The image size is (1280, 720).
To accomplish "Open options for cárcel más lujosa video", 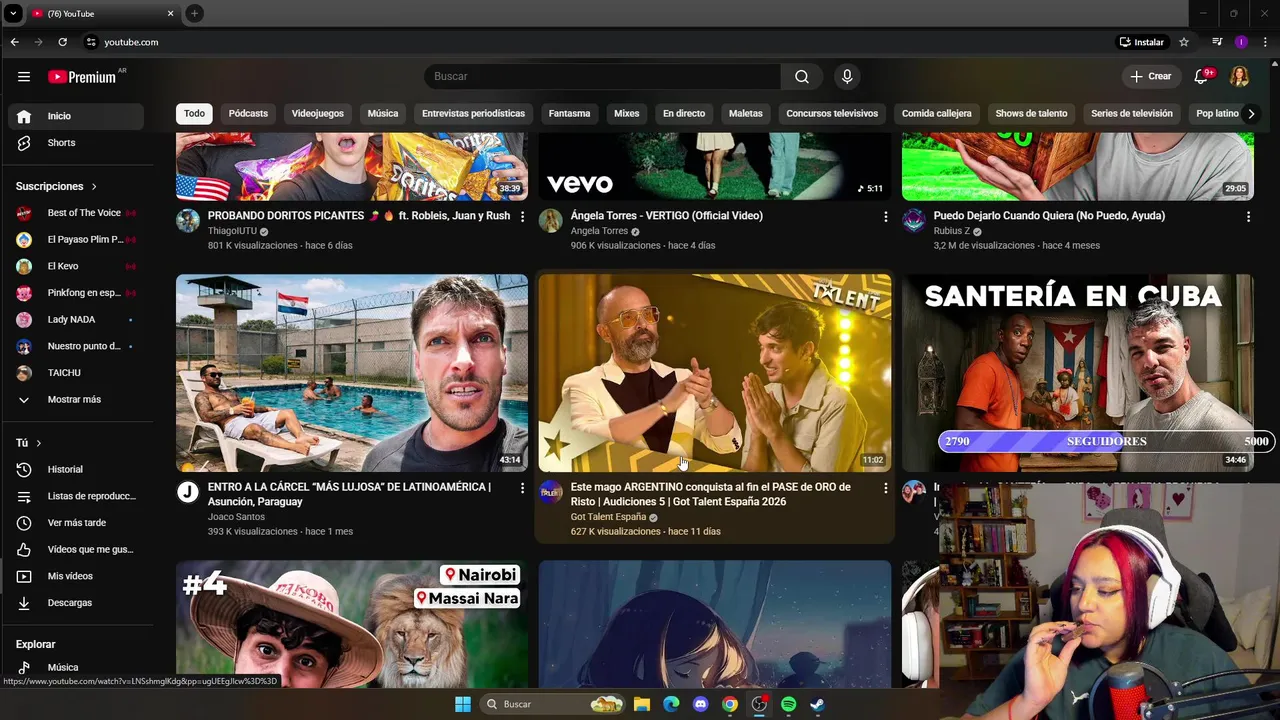I will tap(522, 488).
